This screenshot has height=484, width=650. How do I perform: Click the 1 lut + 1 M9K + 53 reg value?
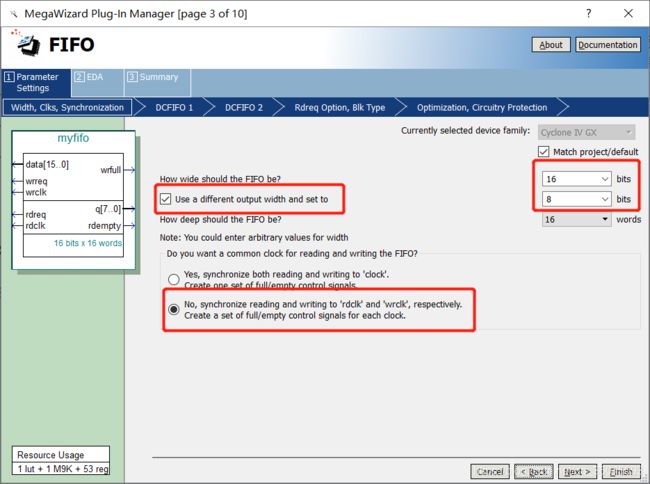pyautogui.click(x=63, y=469)
